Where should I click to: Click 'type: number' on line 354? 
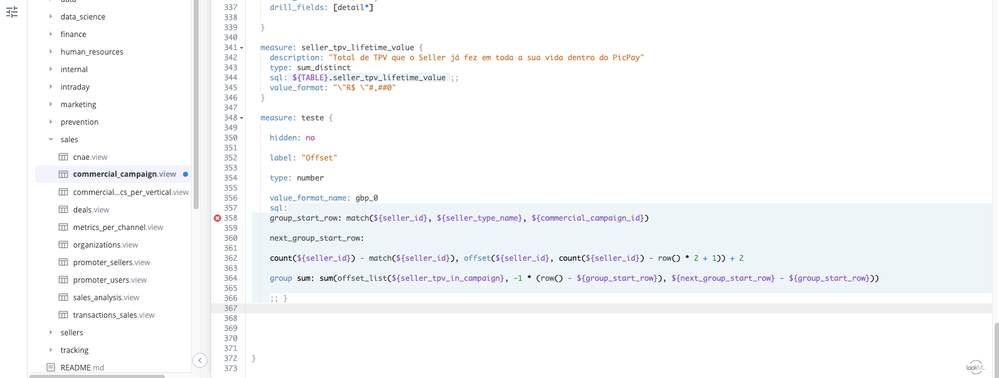point(296,178)
